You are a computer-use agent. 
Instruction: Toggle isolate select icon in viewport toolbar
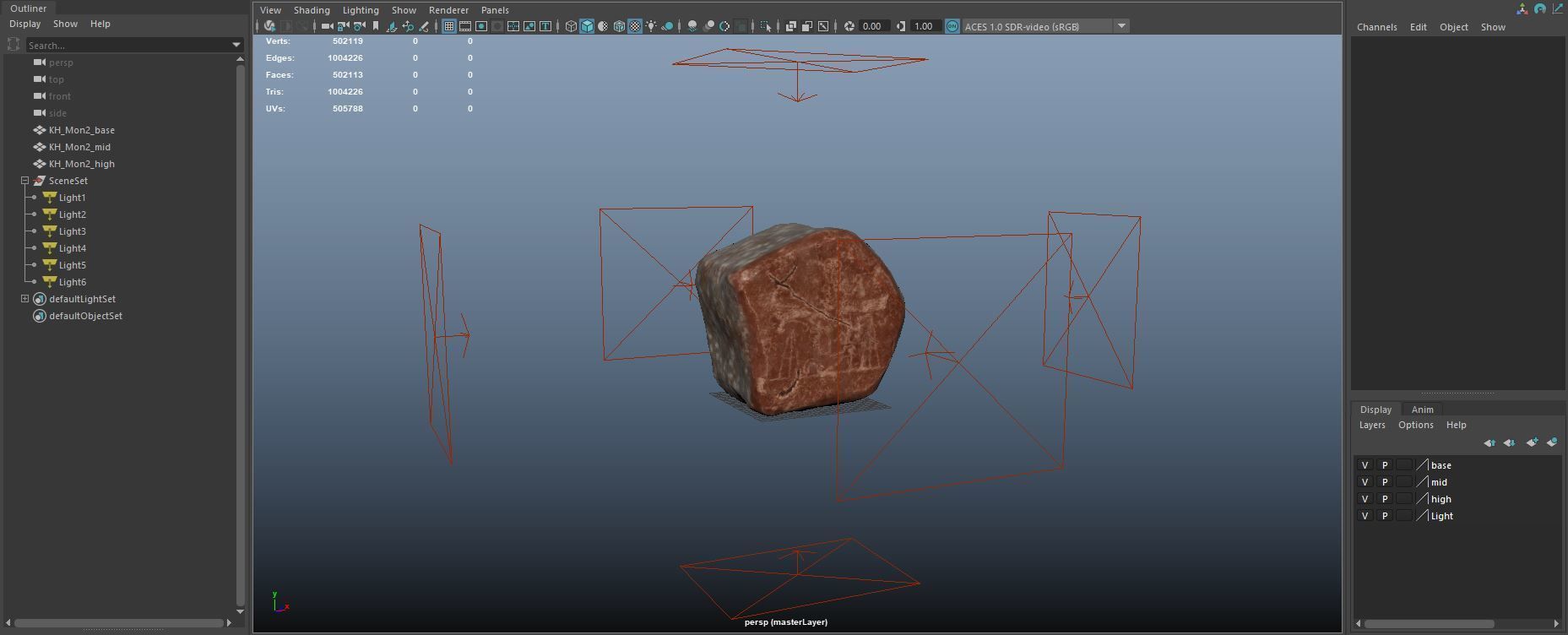coord(766,26)
